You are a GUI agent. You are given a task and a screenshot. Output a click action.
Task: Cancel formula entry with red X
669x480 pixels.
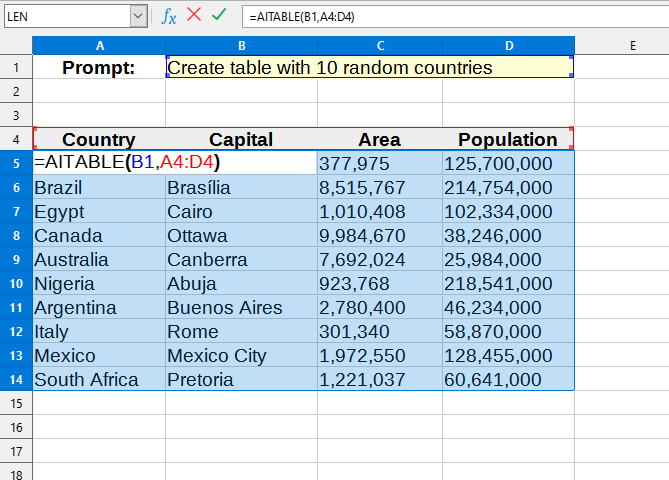(x=194, y=16)
